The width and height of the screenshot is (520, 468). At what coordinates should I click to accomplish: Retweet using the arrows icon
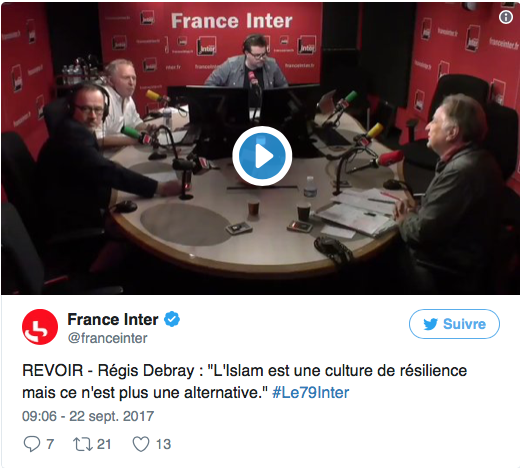click(83, 444)
